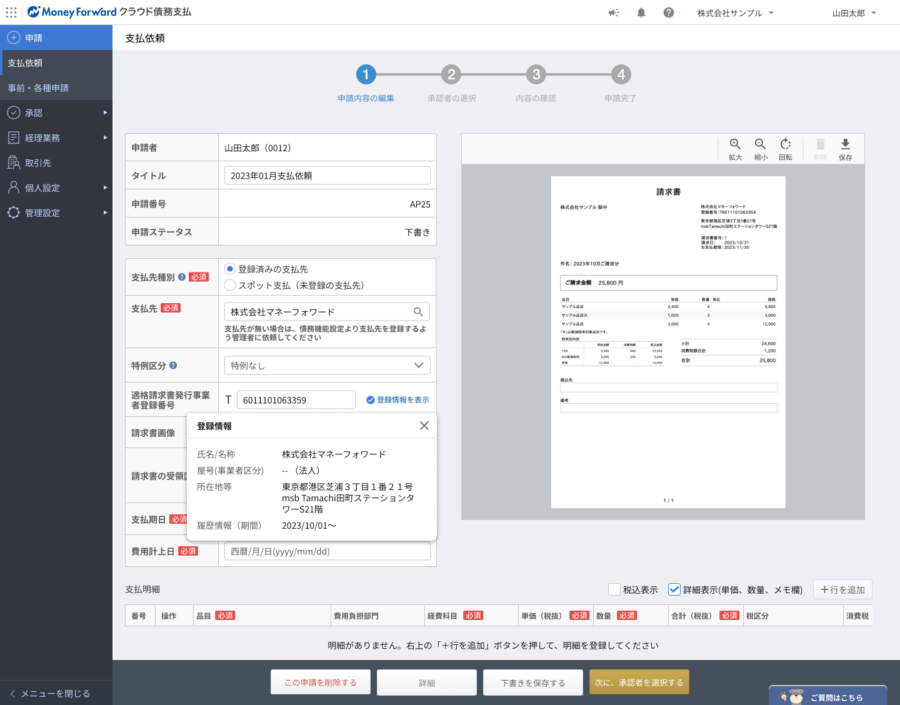Uncheck the 詳細表示 checkbox
This screenshot has width=900, height=705.
tap(674, 590)
